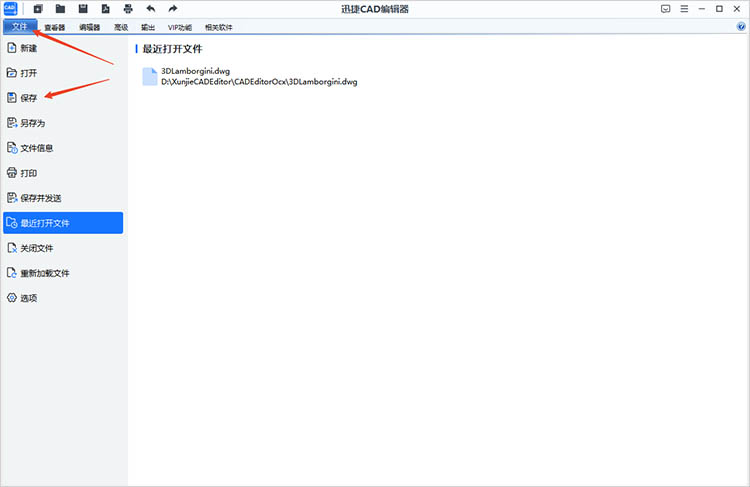Minimize the 迅捷CAD编辑器 window

click(702, 9)
